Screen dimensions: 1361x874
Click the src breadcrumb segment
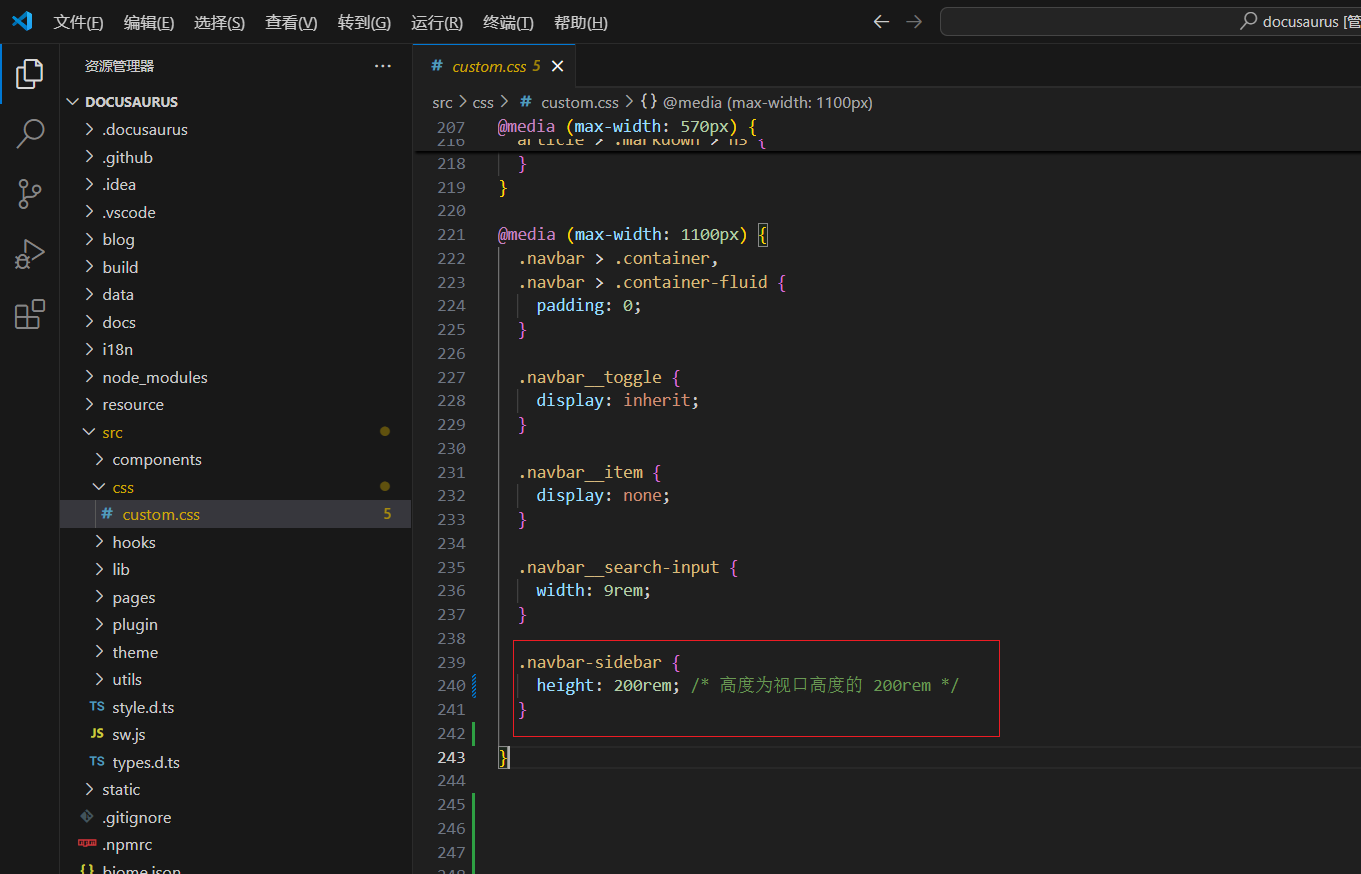[x=442, y=102]
